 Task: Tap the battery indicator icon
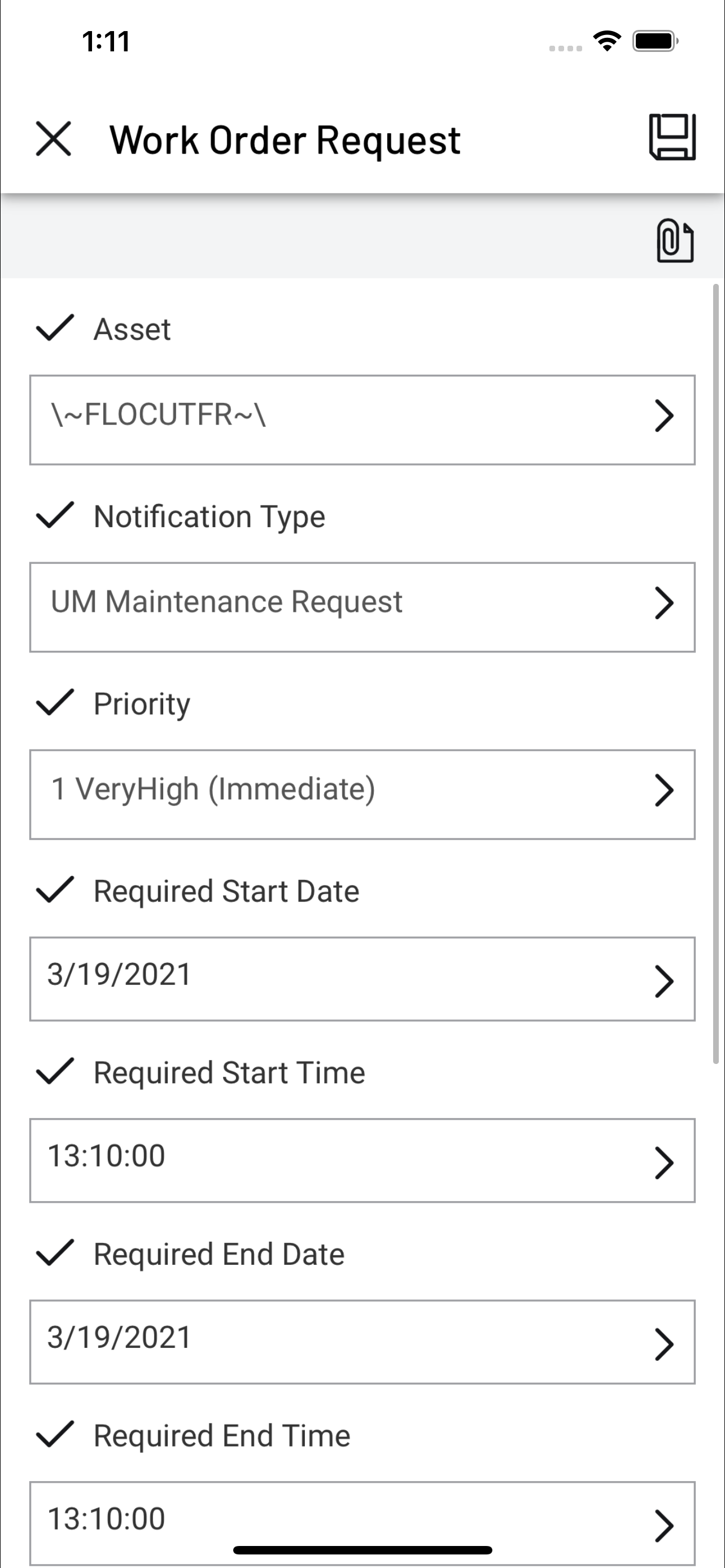pos(655,41)
